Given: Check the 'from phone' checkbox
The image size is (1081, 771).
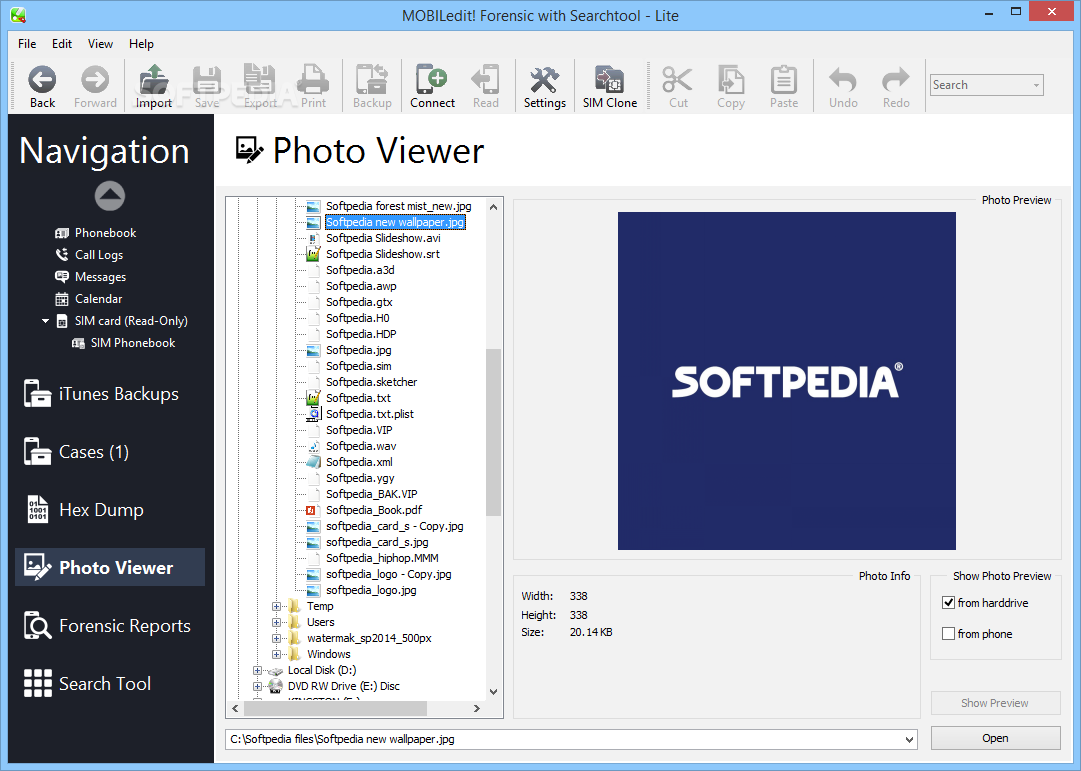Looking at the screenshot, I should tap(949, 634).
